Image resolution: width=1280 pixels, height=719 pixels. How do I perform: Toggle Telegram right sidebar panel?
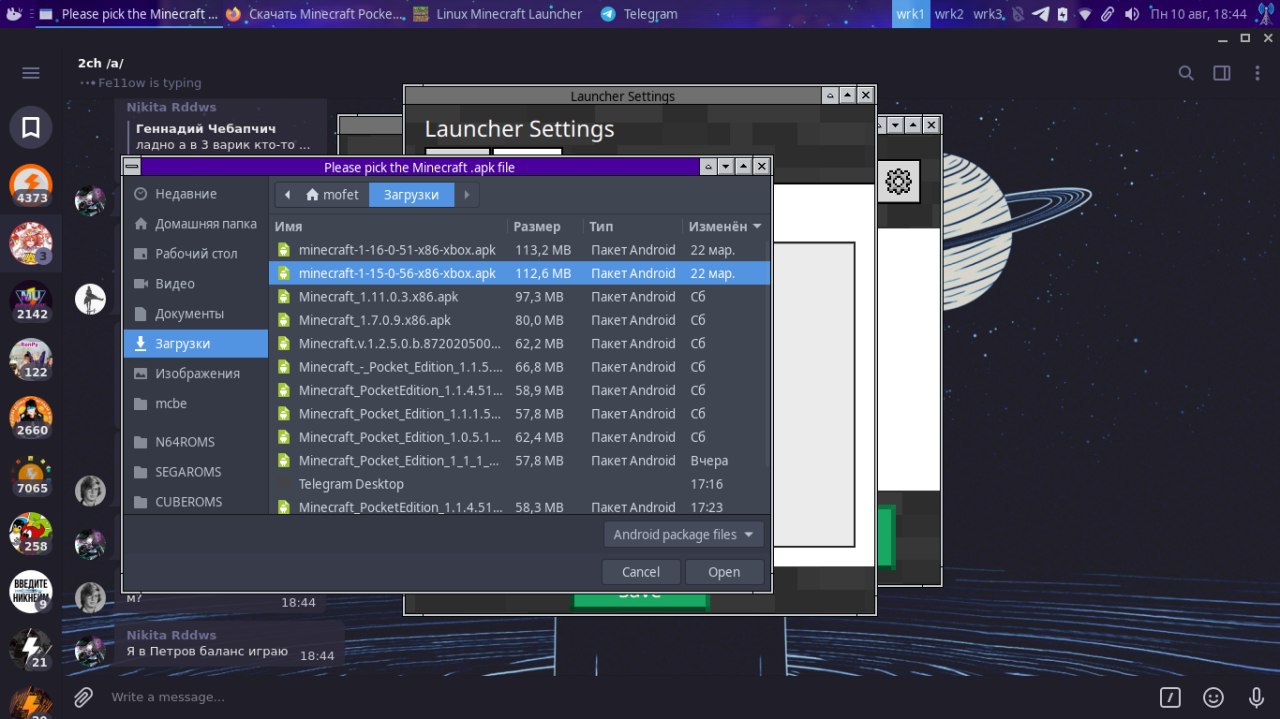pos(1222,73)
